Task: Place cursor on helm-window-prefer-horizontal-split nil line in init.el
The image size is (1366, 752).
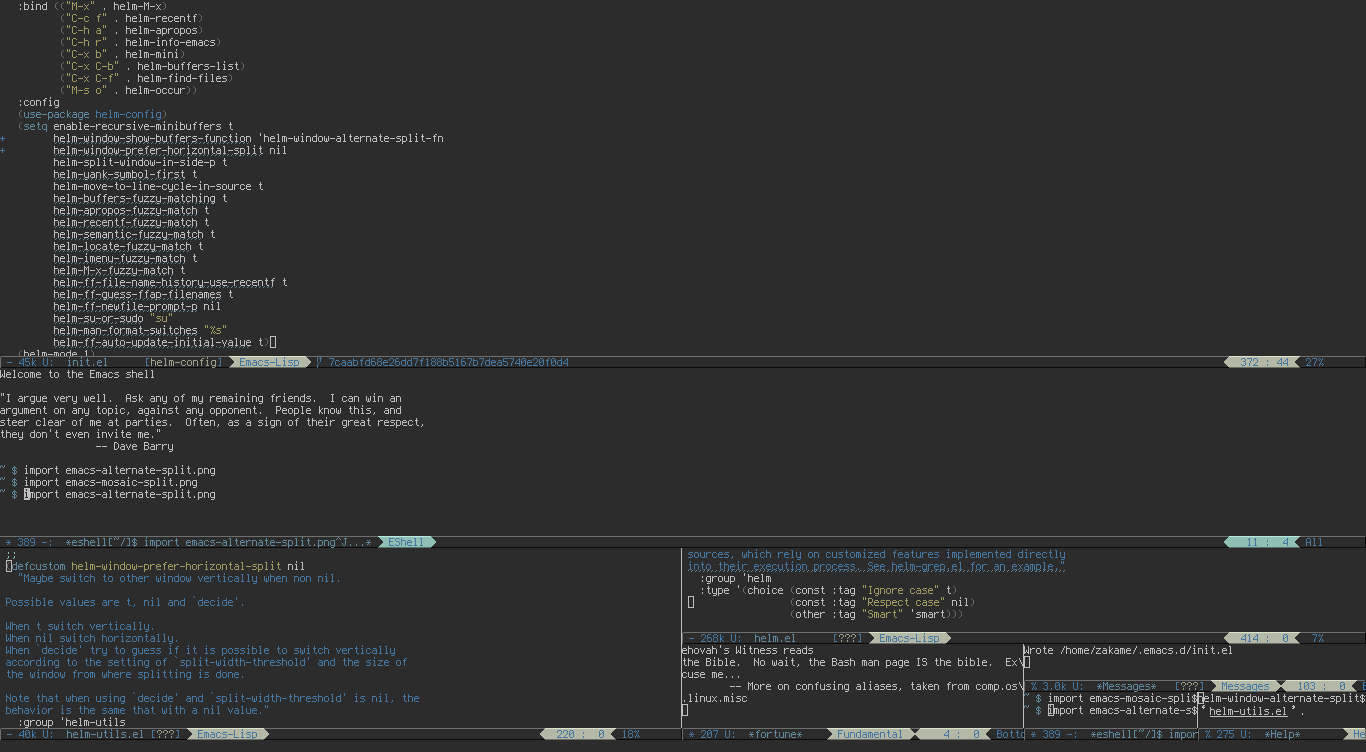Action: click(170, 150)
